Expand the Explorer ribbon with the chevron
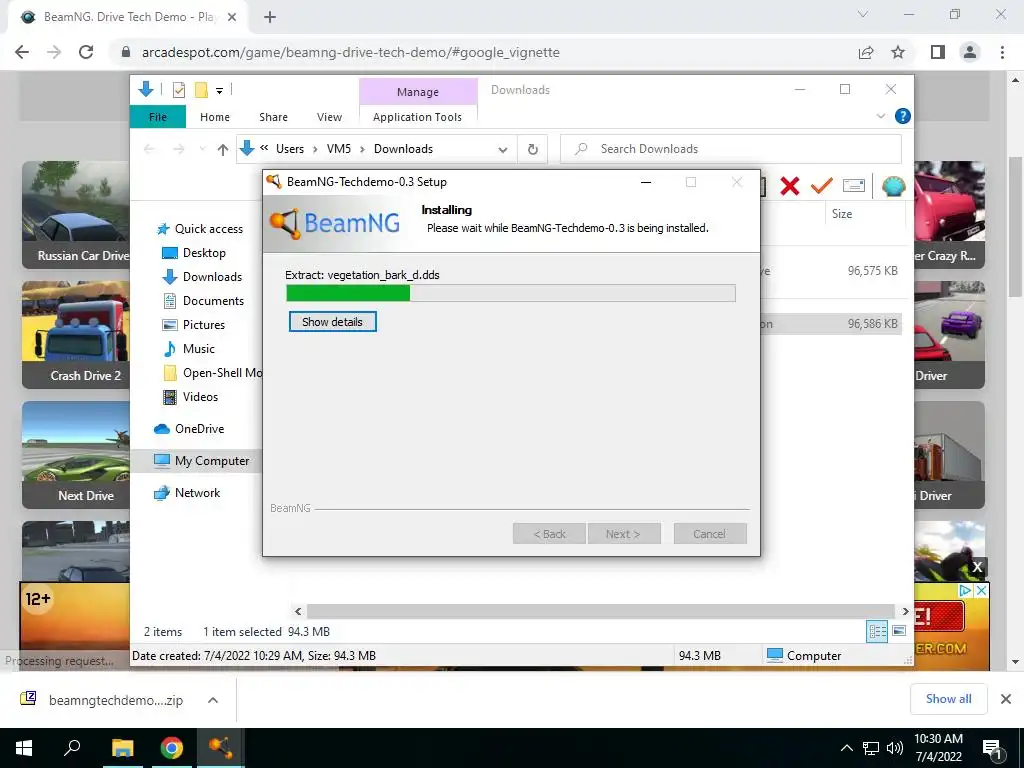The image size is (1024, 768). click(880, 116)
